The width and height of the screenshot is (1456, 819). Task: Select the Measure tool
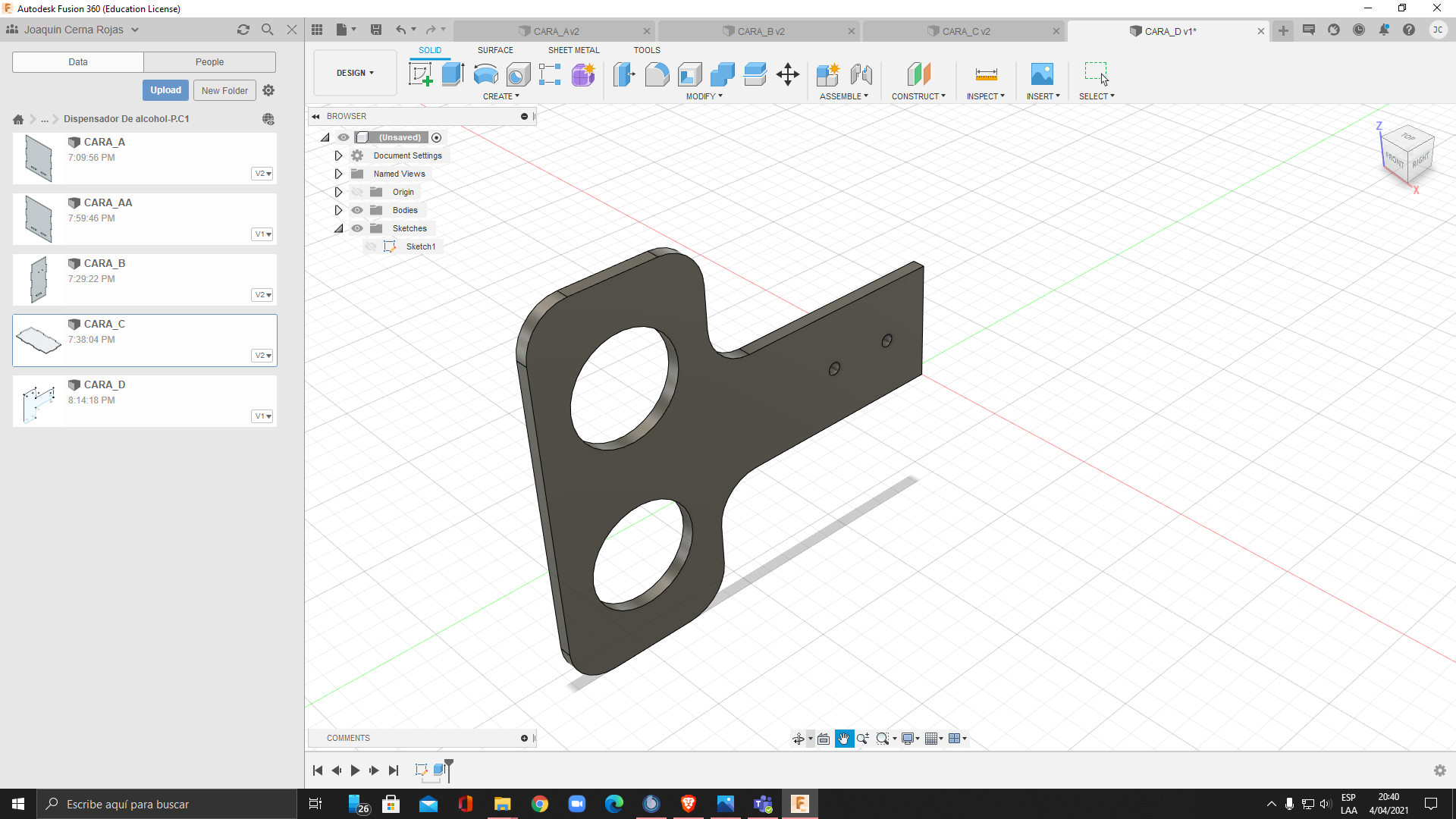pyautogui.click(x=986, y=74)
